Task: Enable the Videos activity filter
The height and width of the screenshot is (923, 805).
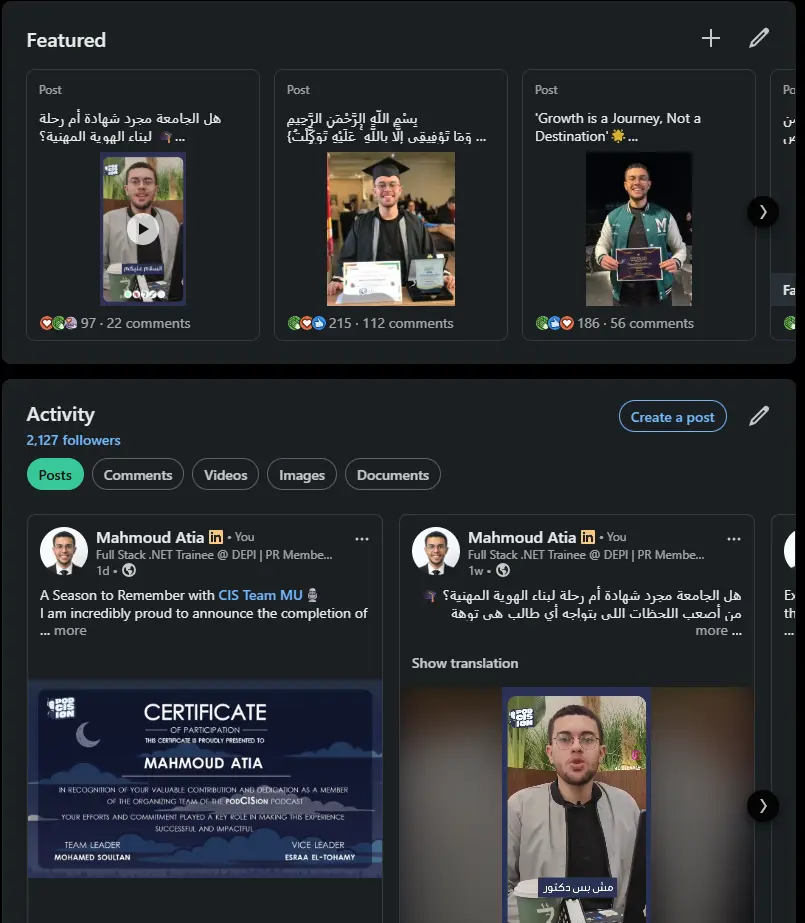Action: pyautogui.click(x=224, y=474)
